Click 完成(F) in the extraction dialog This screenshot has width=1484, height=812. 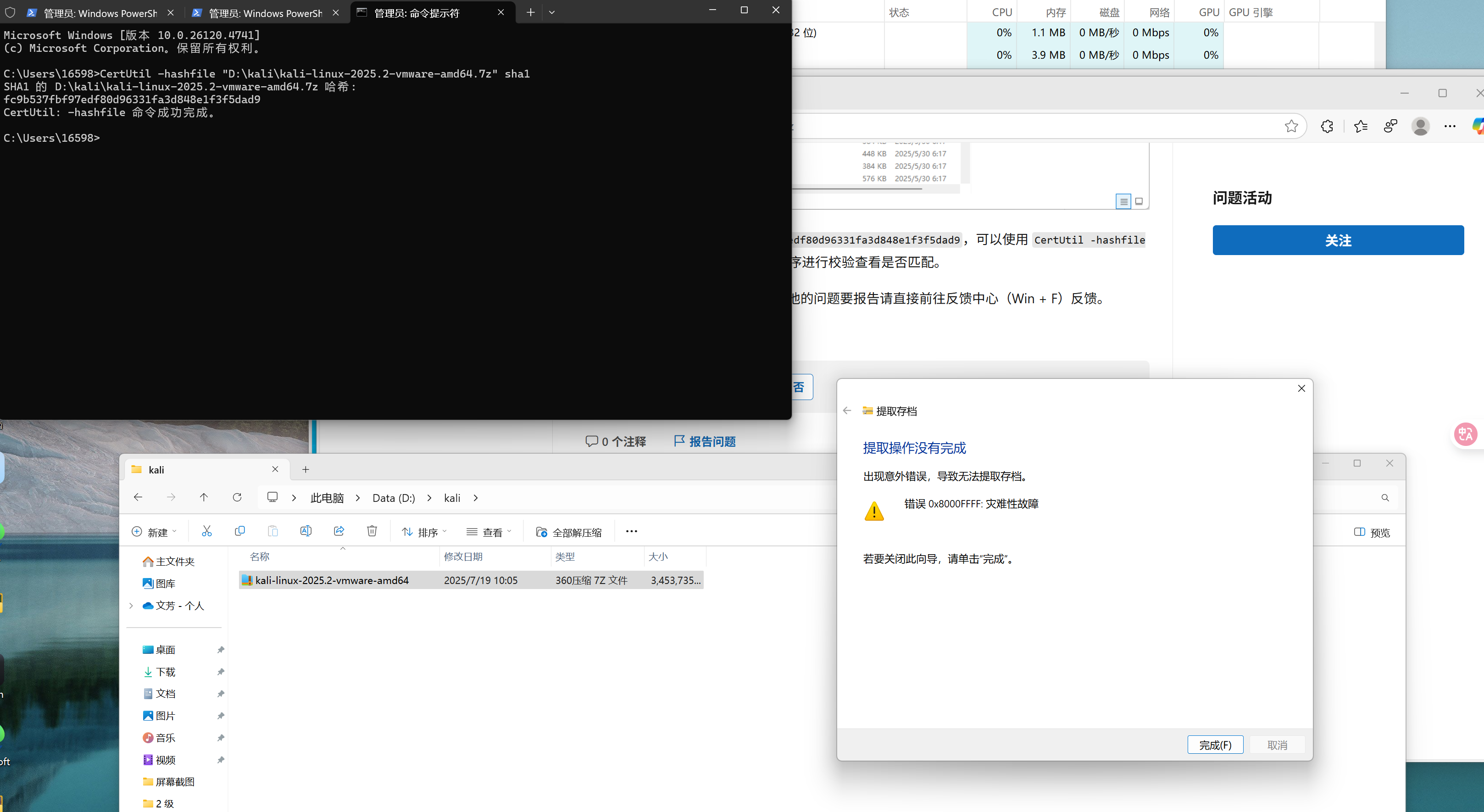(x=1215, y=745)
